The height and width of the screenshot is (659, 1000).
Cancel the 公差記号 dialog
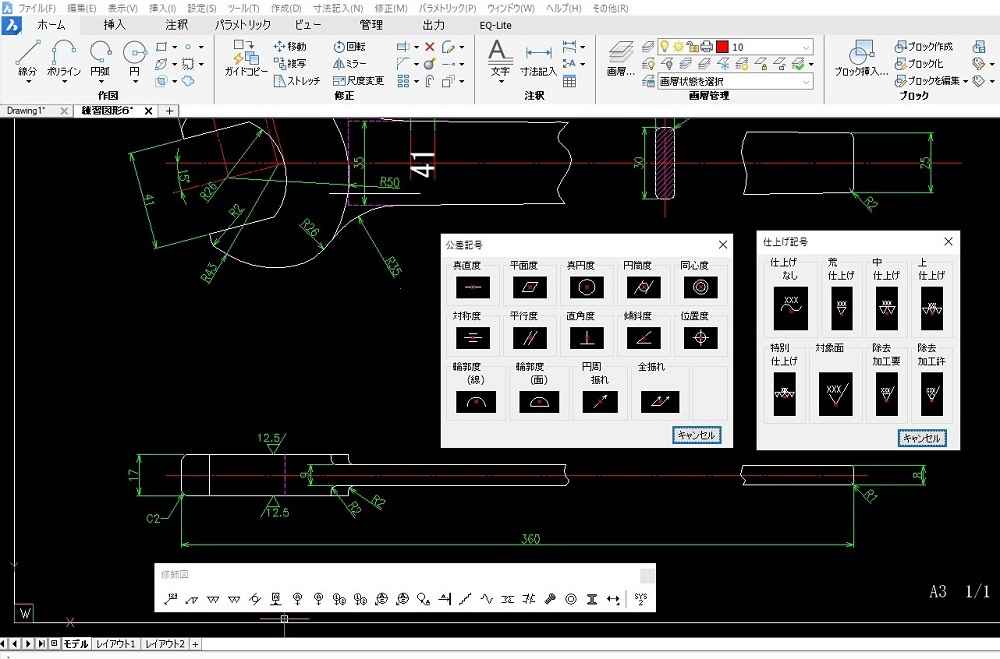696,435
